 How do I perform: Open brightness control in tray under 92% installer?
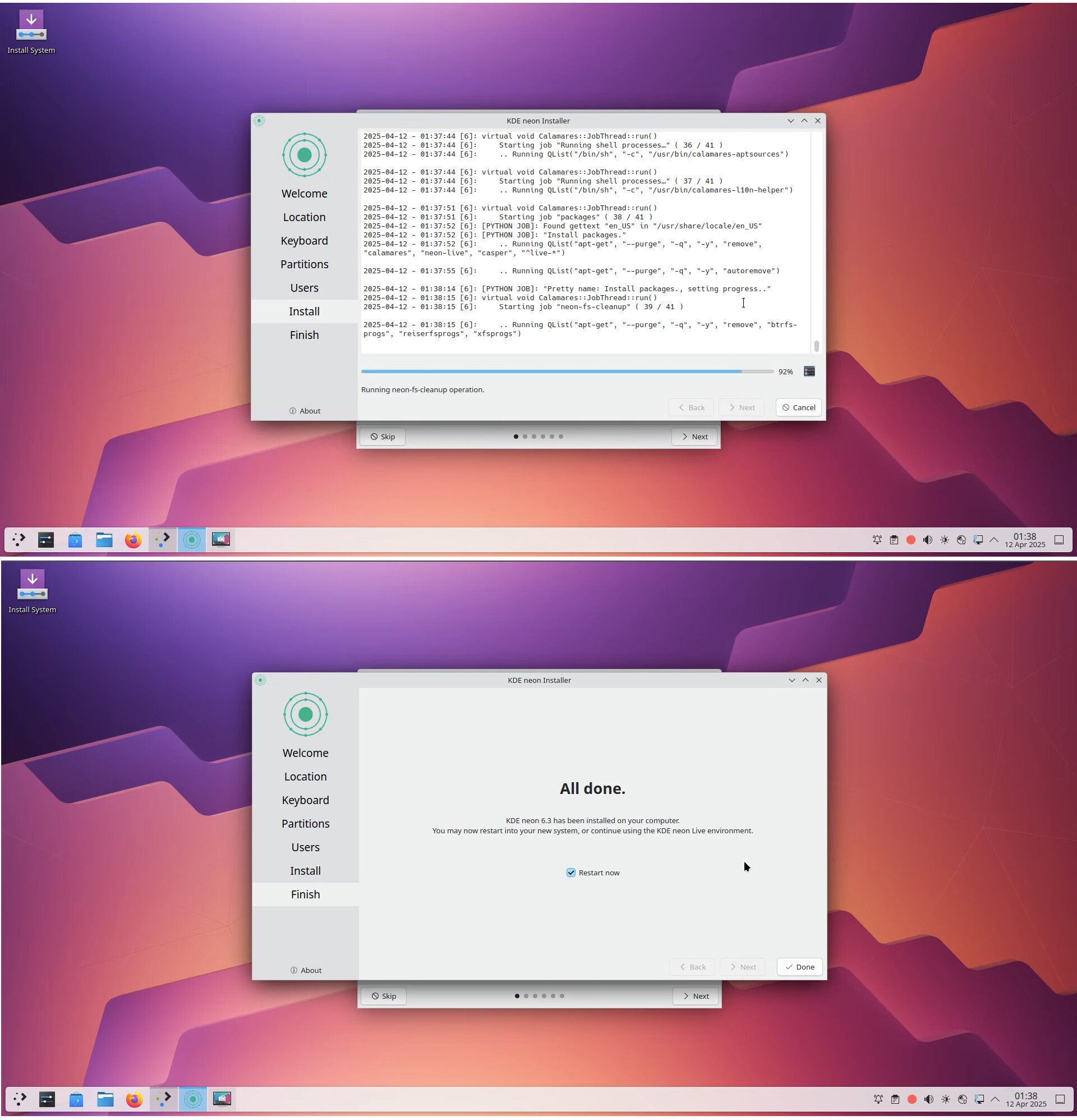click(x=945, y=540)
